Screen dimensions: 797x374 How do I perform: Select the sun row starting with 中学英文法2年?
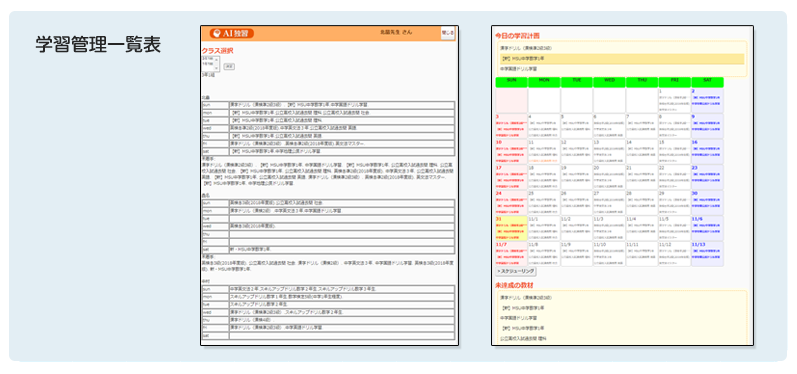click(x=328, y=289)
